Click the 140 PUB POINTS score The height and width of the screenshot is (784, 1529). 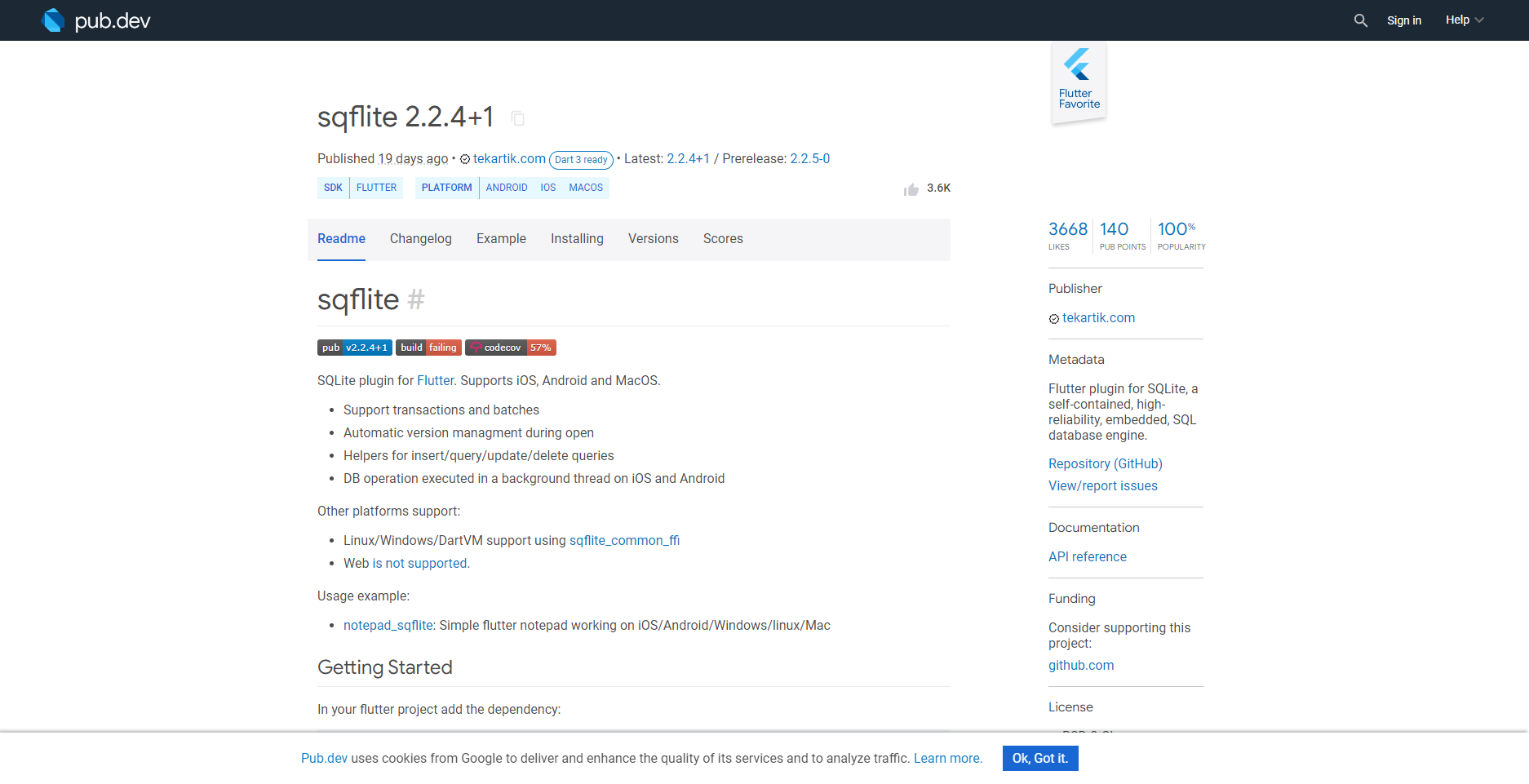tap(1122, 236)
